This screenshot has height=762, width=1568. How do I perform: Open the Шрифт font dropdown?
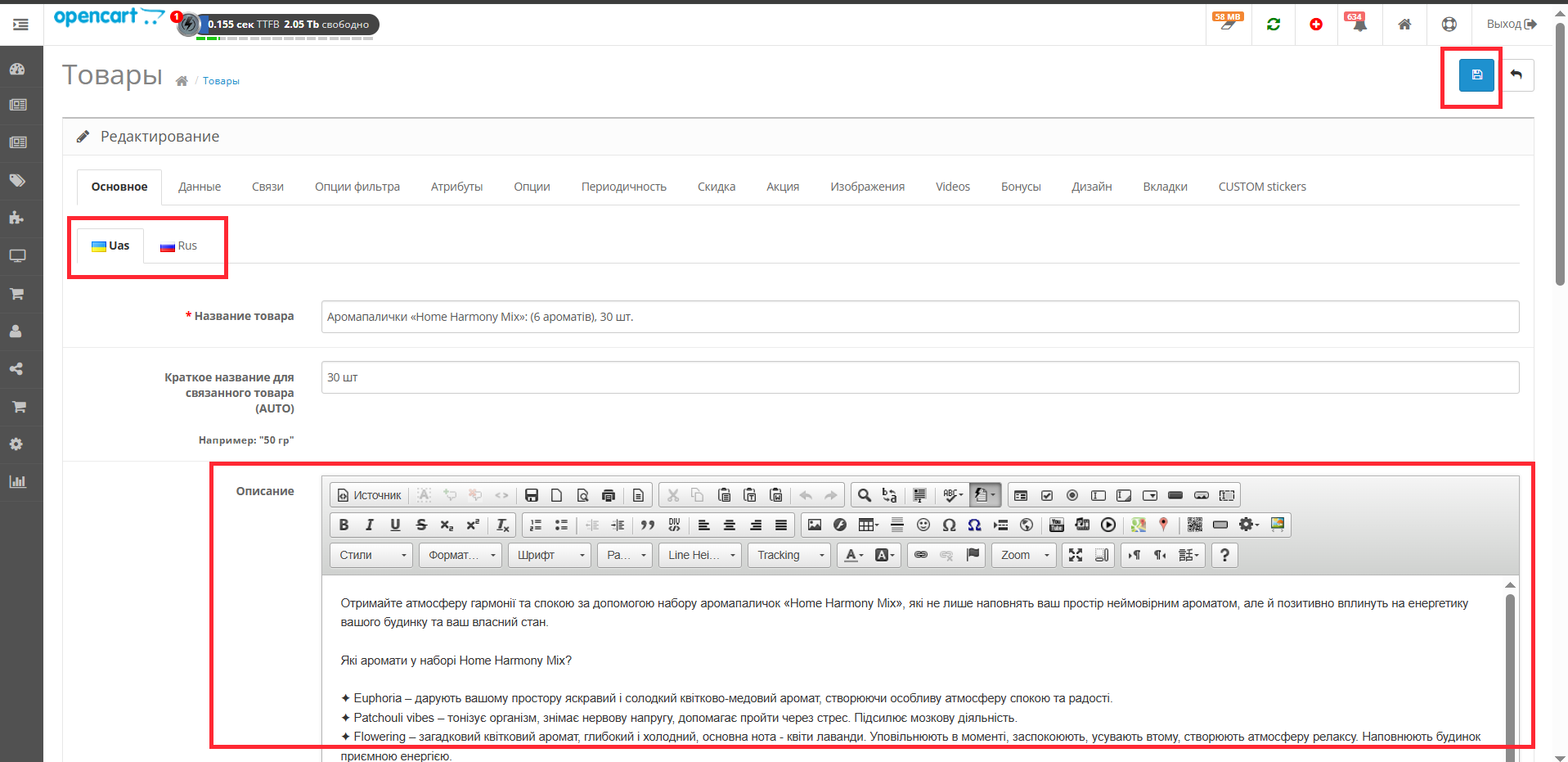click(x=550, y=555)
